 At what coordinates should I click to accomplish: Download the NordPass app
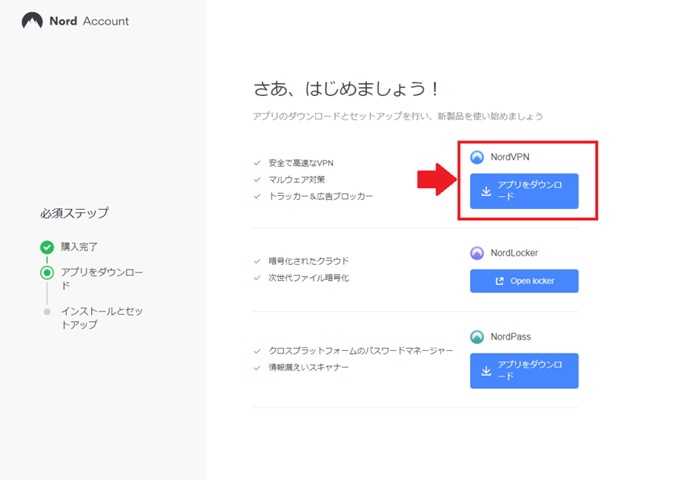(524, 371)
